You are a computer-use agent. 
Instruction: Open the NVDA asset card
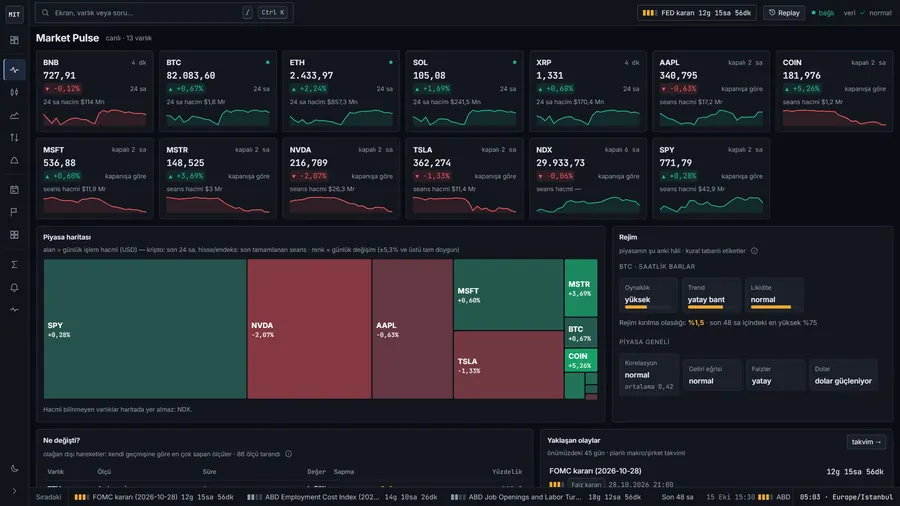(x=341, y=178)
